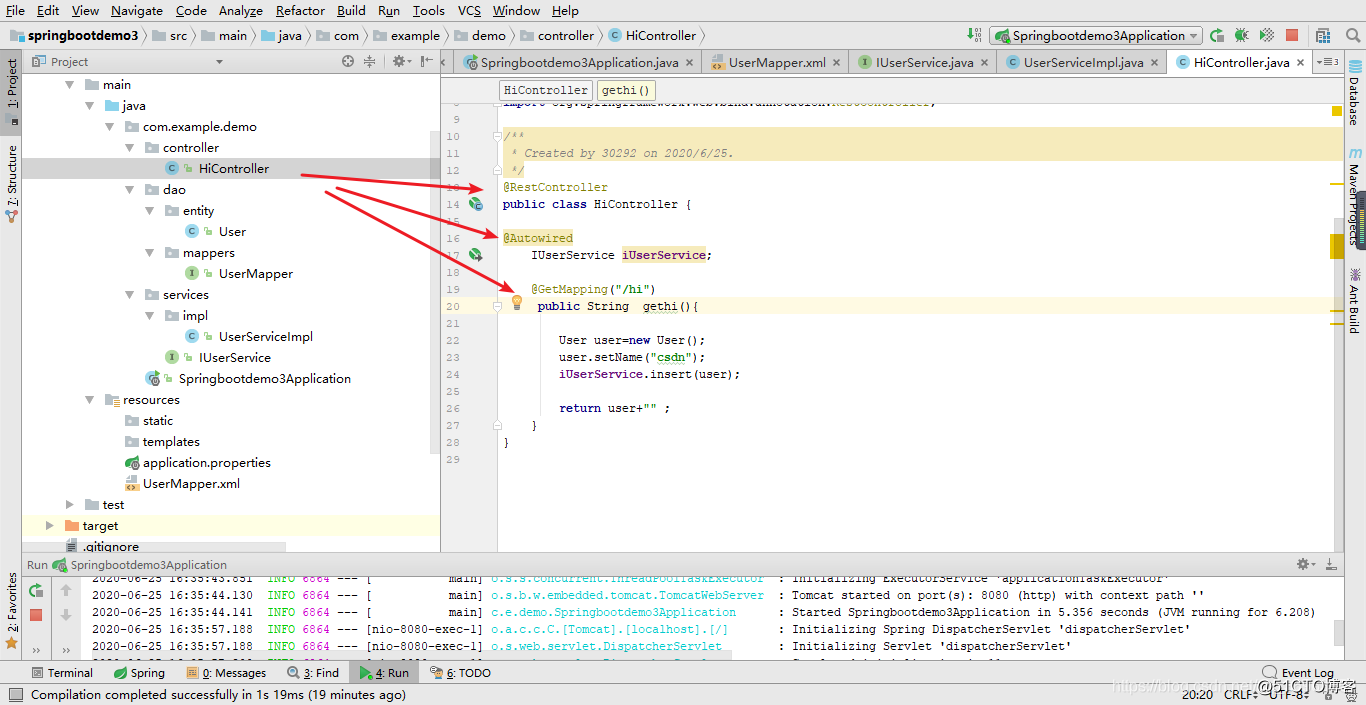The height and width of the screenshot is (705, 1366).
Task: Stop the application with the toolbar stop button
Action: (x=1292, y=35)
